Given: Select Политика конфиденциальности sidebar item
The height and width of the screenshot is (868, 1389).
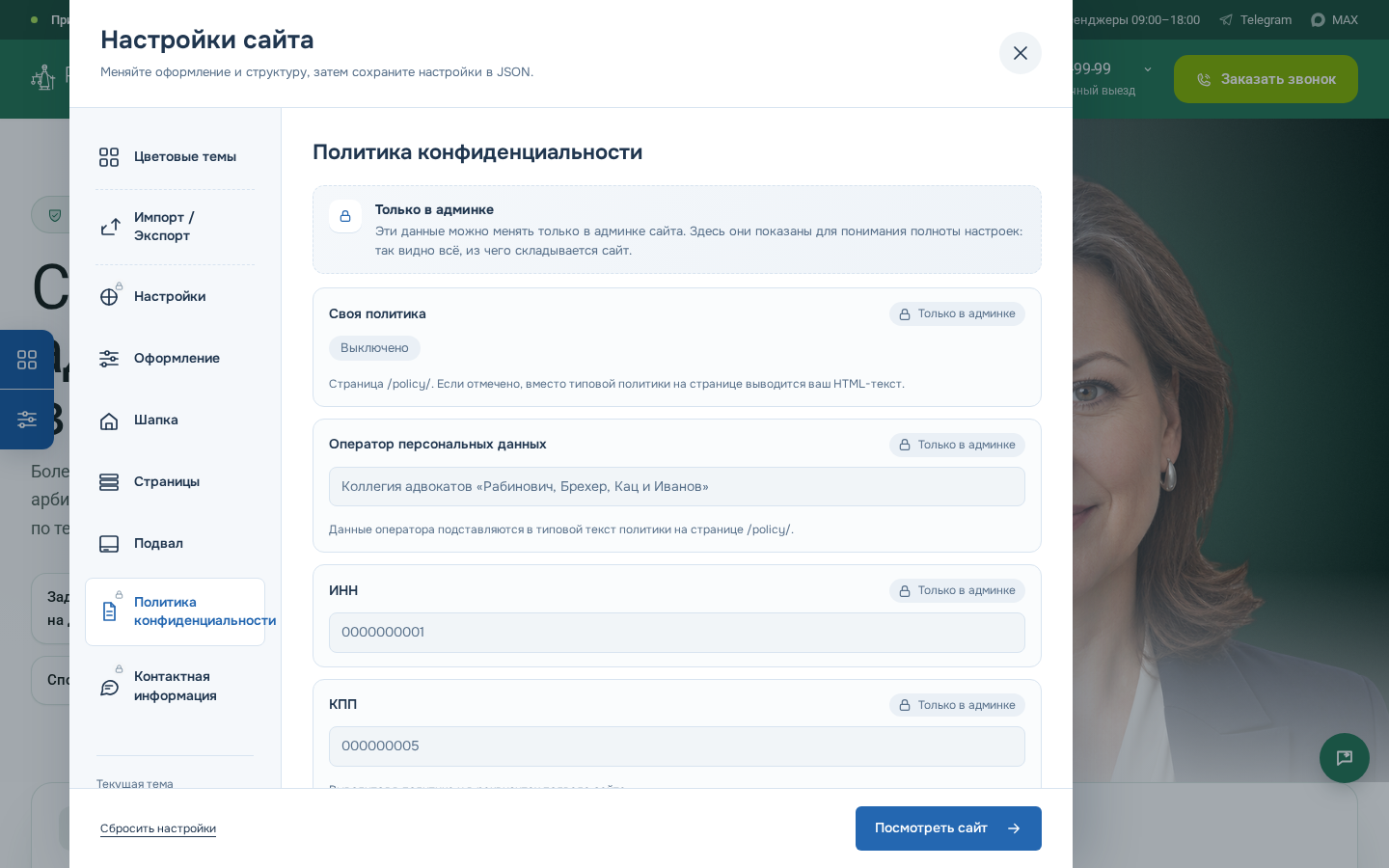Looking at the screenshot, I should [175, 611].
